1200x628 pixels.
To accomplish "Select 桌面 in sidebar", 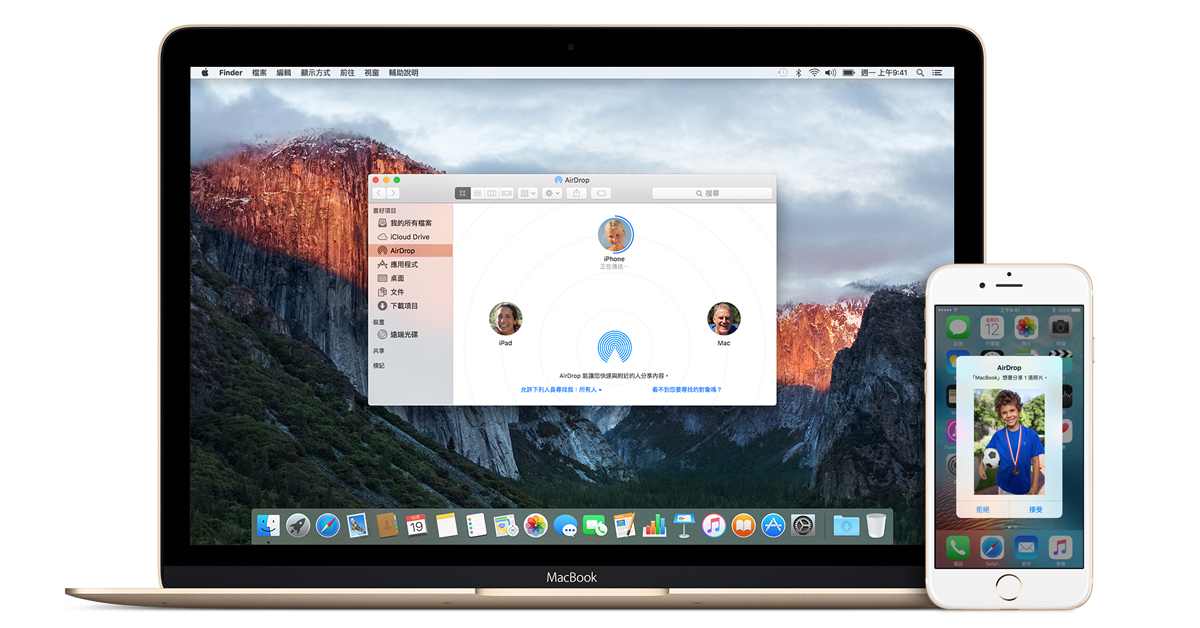I will pyautogui.click(x=411, y=279).
